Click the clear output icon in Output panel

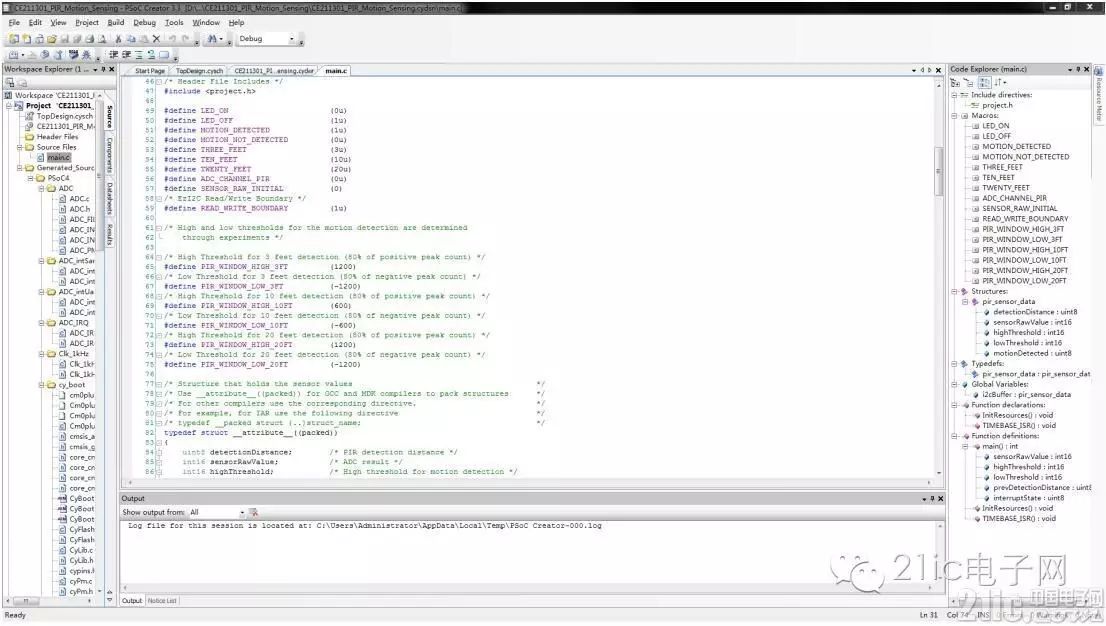253,512
